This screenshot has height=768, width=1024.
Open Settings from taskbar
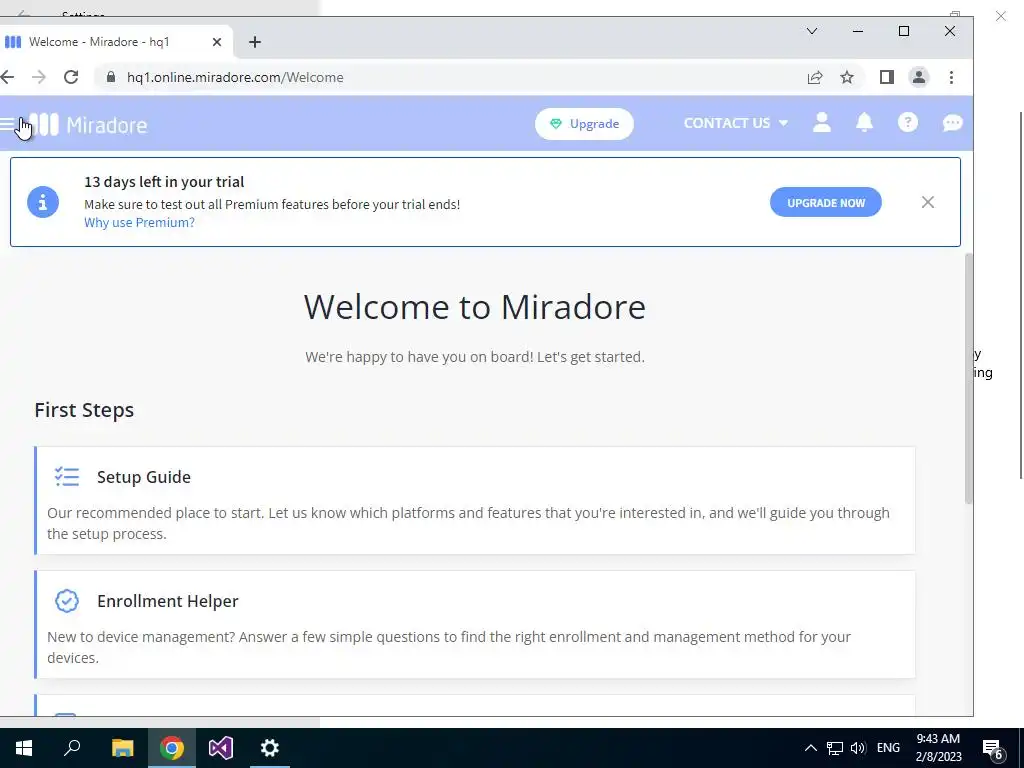coord(270,748)
